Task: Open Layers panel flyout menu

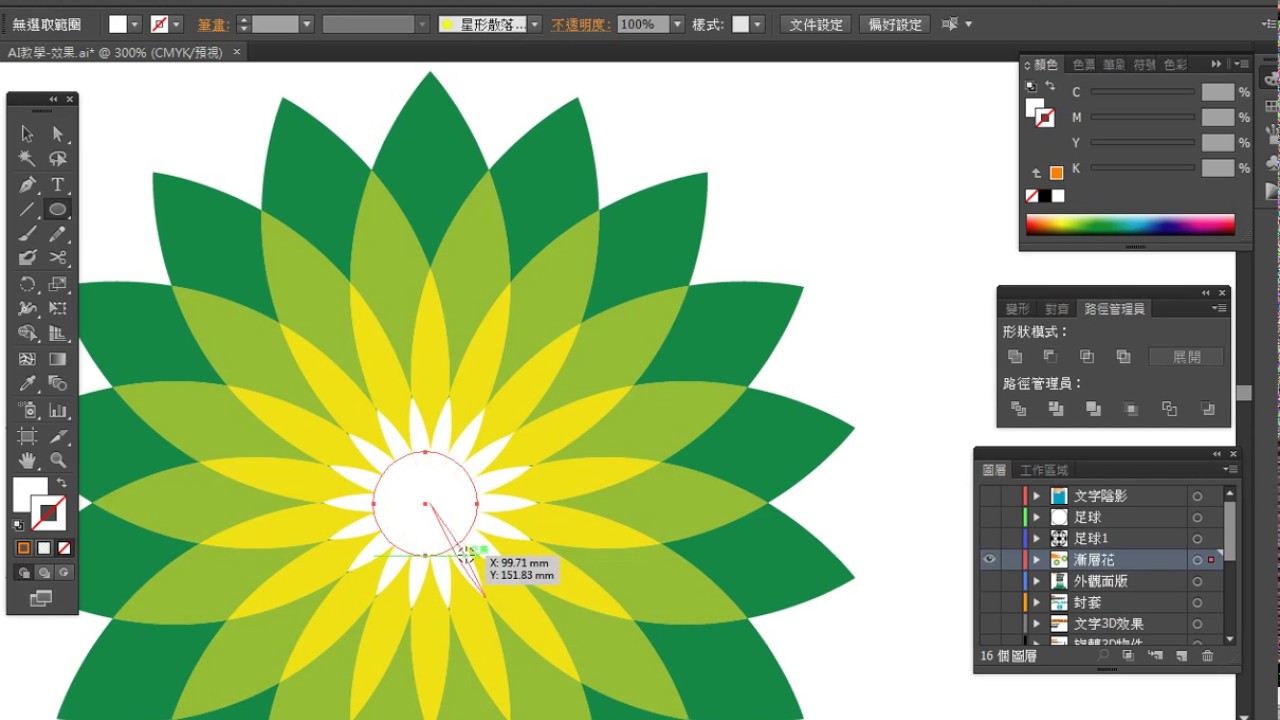Action: tap(1230, 470)
